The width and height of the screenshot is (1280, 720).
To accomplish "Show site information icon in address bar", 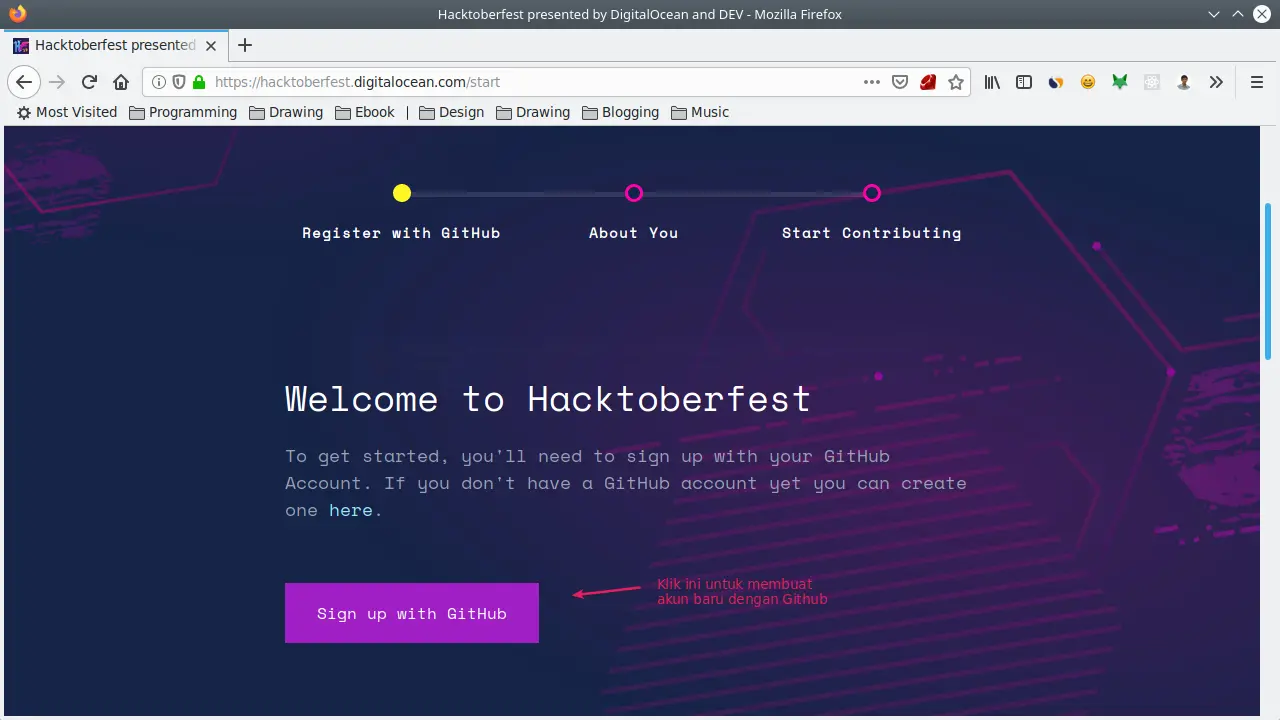I will click(159, 82).
